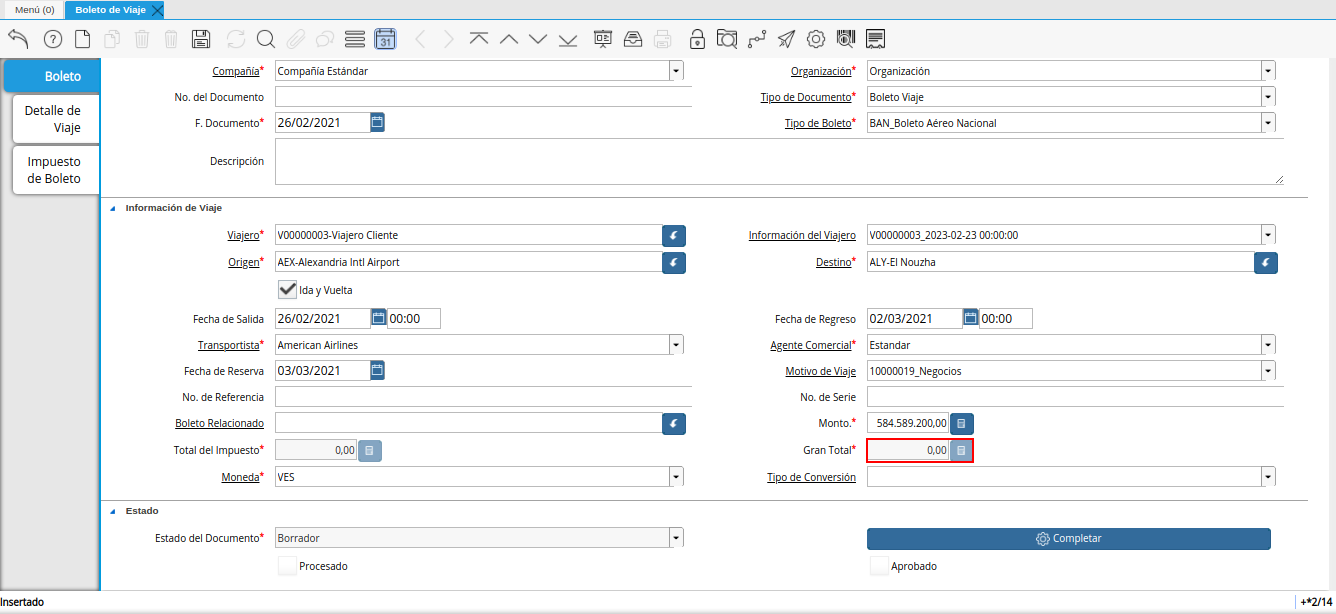Click the Descripción text area

(x=778, y=161)
